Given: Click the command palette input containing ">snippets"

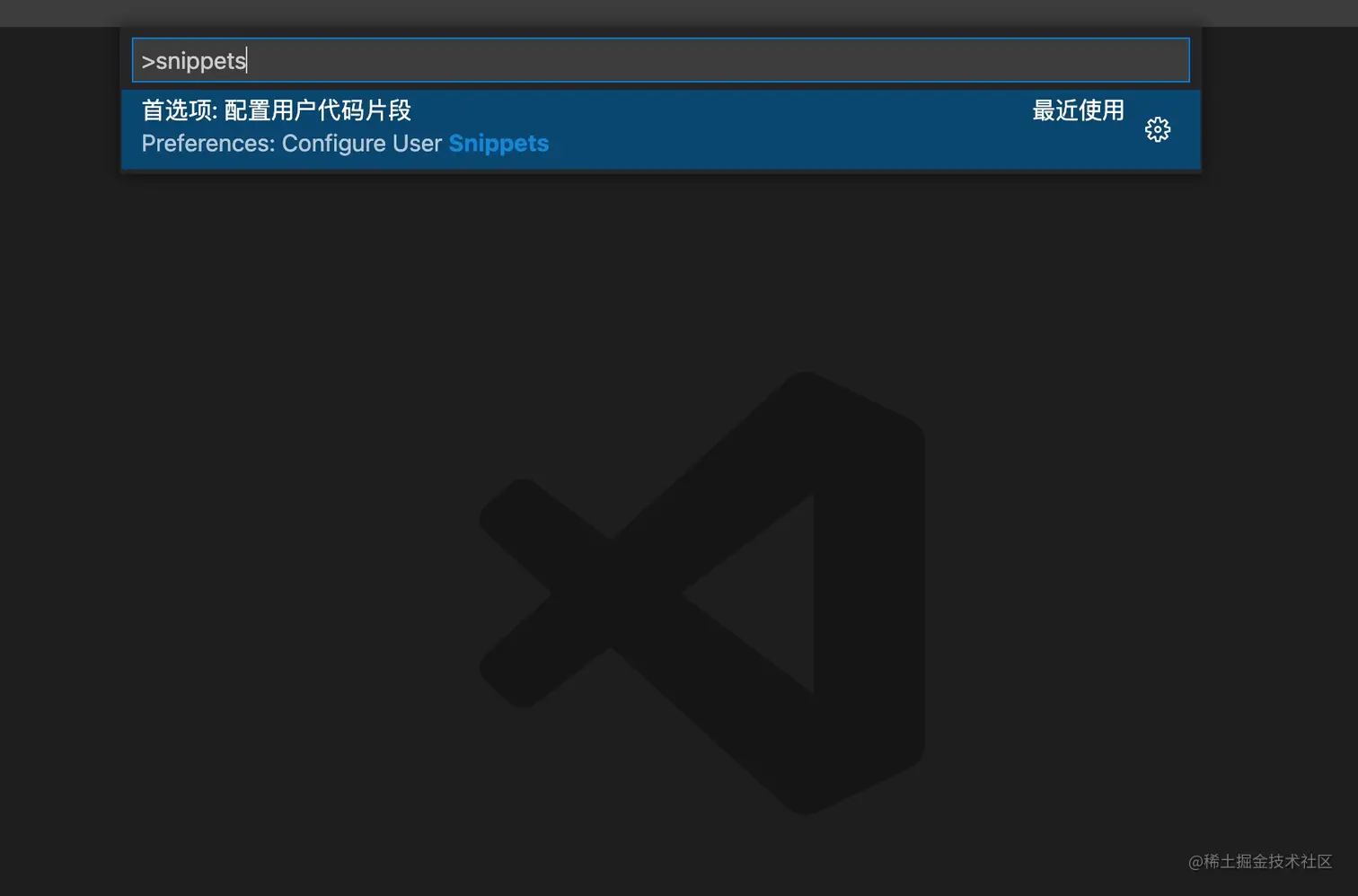Looking at the screenshot, I should (x=660, y=60).
